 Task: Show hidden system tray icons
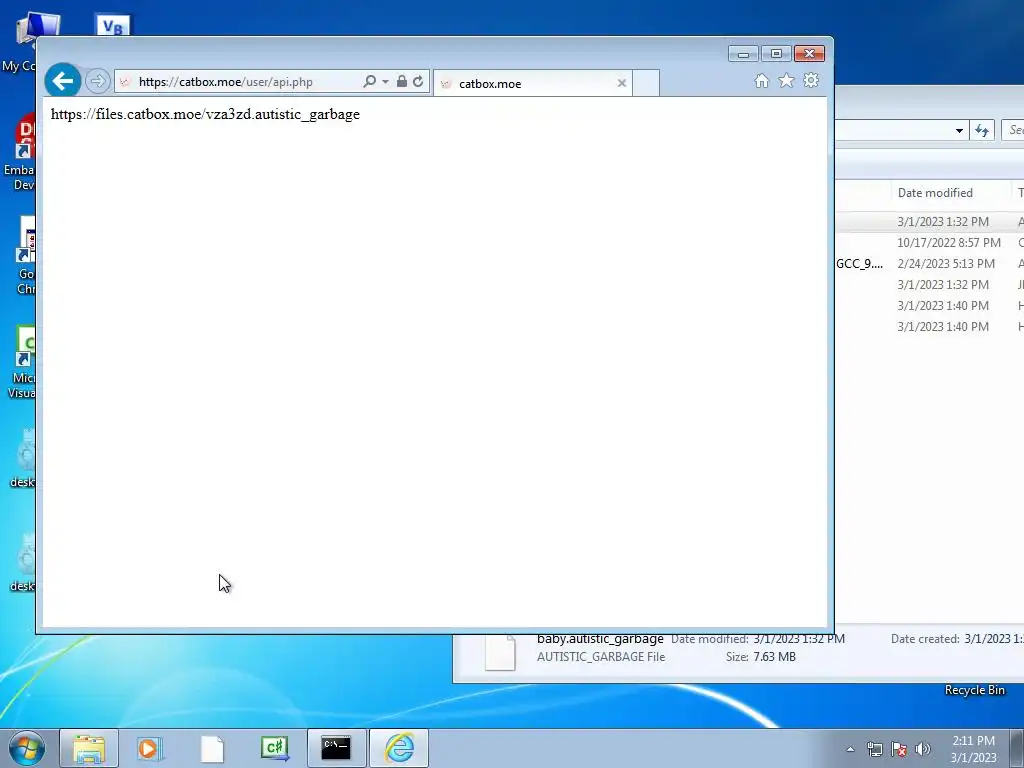coord(850,749)
